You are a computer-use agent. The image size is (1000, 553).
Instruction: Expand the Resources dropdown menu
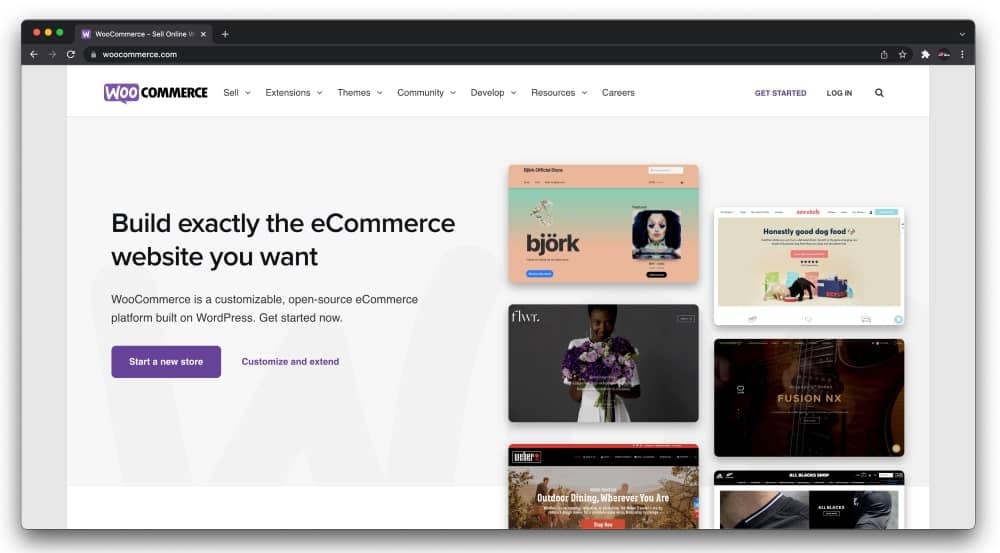tap(559, 93)
